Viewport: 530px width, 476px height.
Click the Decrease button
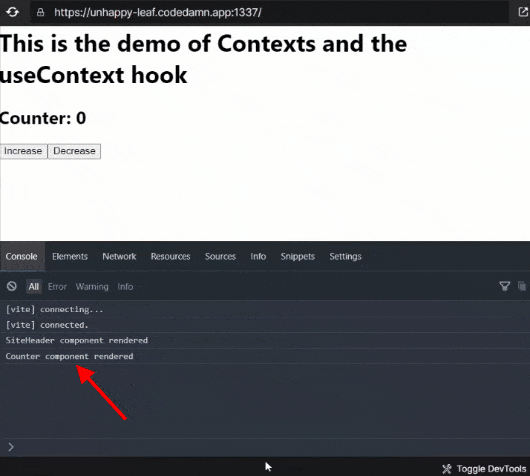pyautogui.click(x=74, y=151)
